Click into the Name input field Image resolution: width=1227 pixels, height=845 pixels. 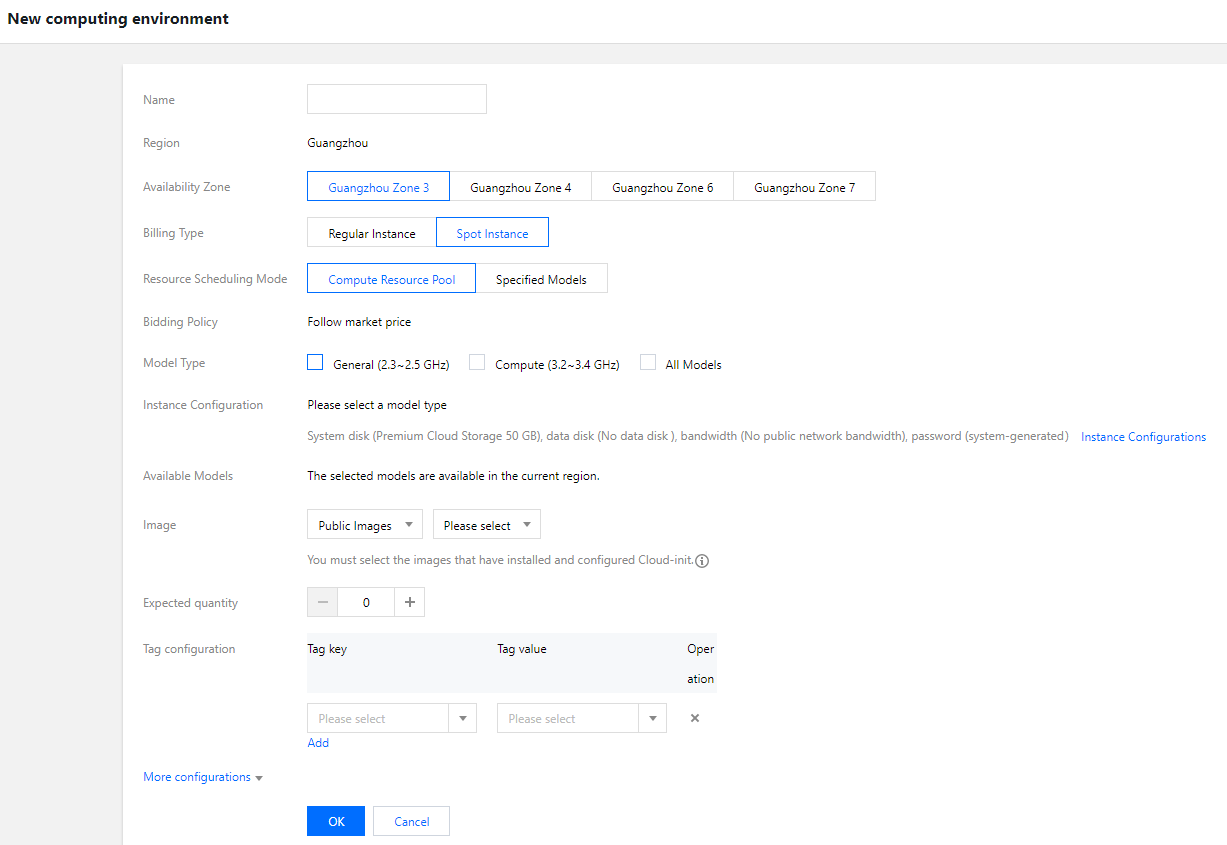coord(396,99)
